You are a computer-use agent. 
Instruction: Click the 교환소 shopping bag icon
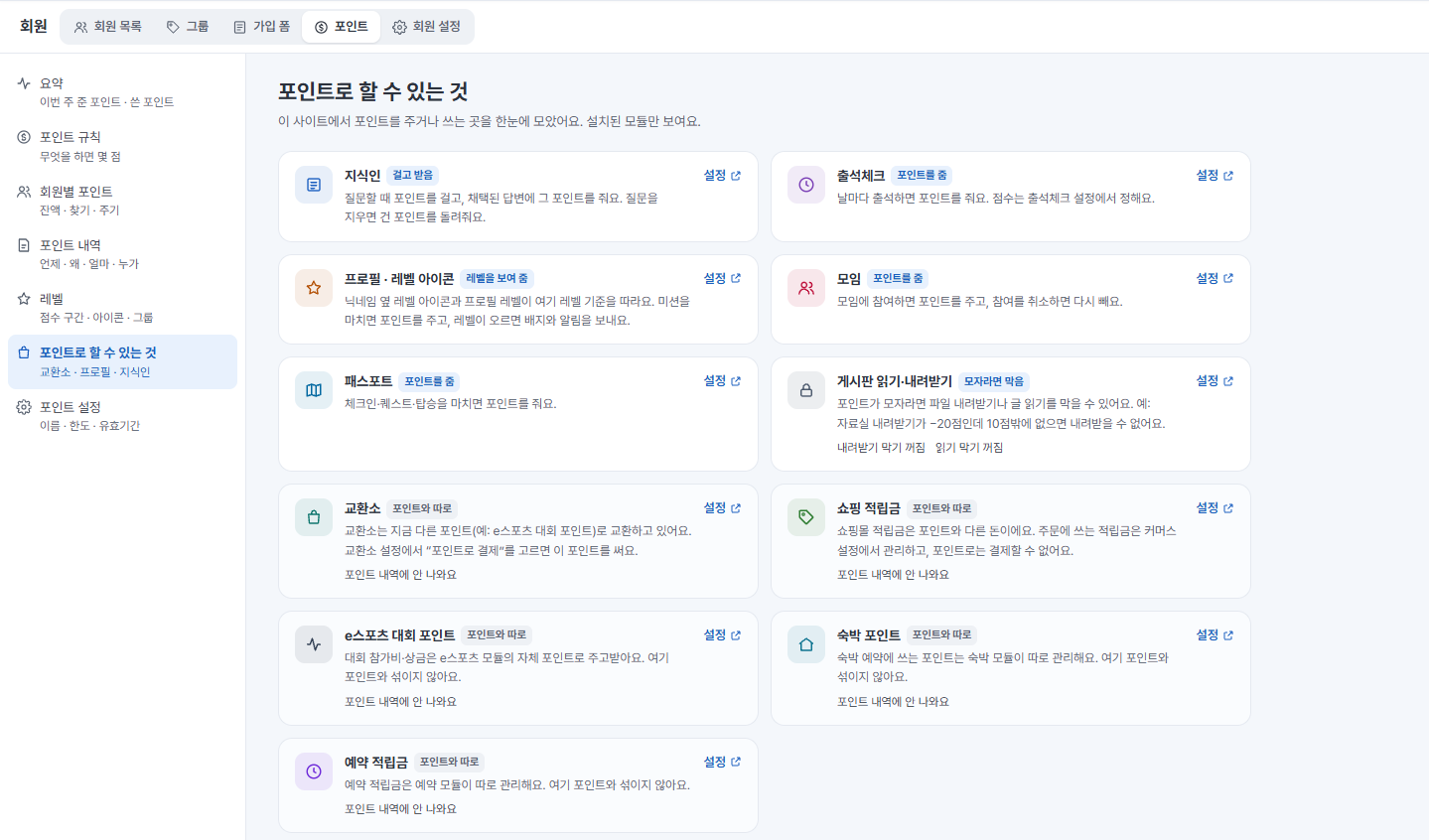[314, 517]
